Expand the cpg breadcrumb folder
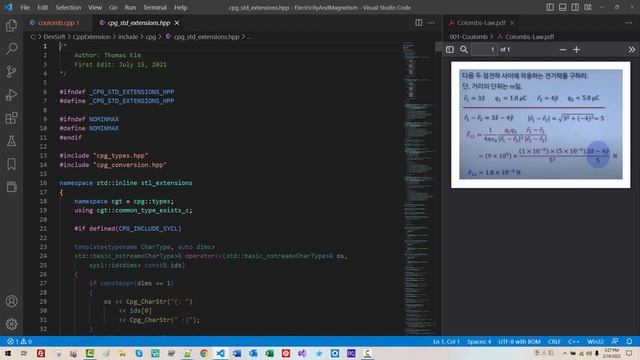 point(151,37)
